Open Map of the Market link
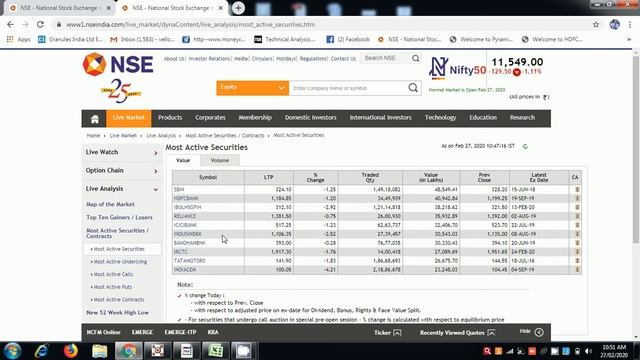 [110, 204]
